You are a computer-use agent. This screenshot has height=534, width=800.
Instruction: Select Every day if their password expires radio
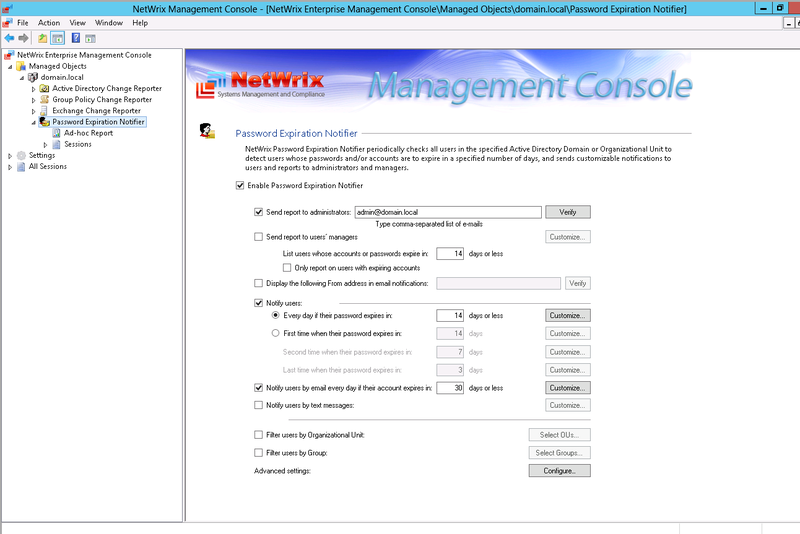tap(276, 315)
